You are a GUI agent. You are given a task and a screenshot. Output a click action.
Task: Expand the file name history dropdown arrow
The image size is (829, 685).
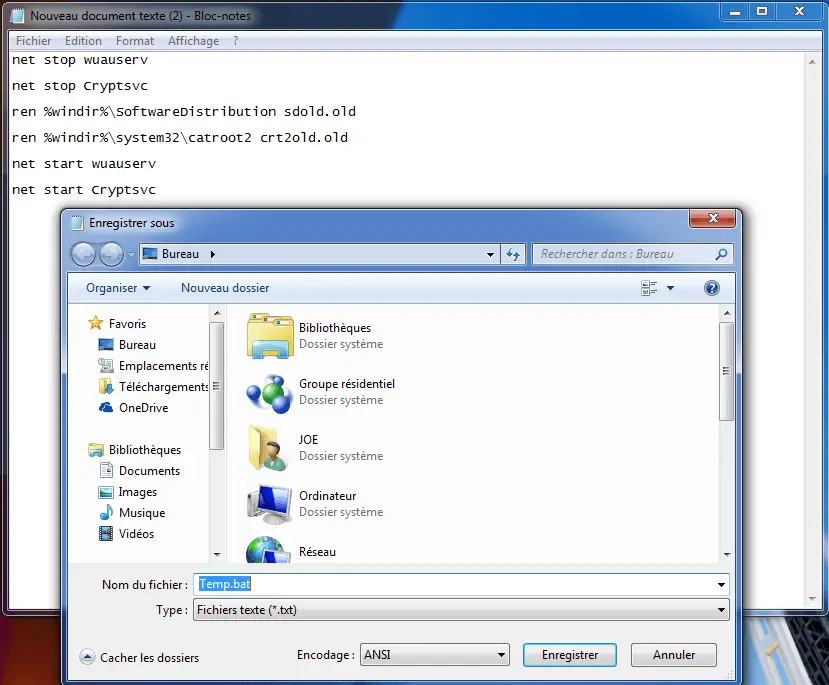pos(721,585)
